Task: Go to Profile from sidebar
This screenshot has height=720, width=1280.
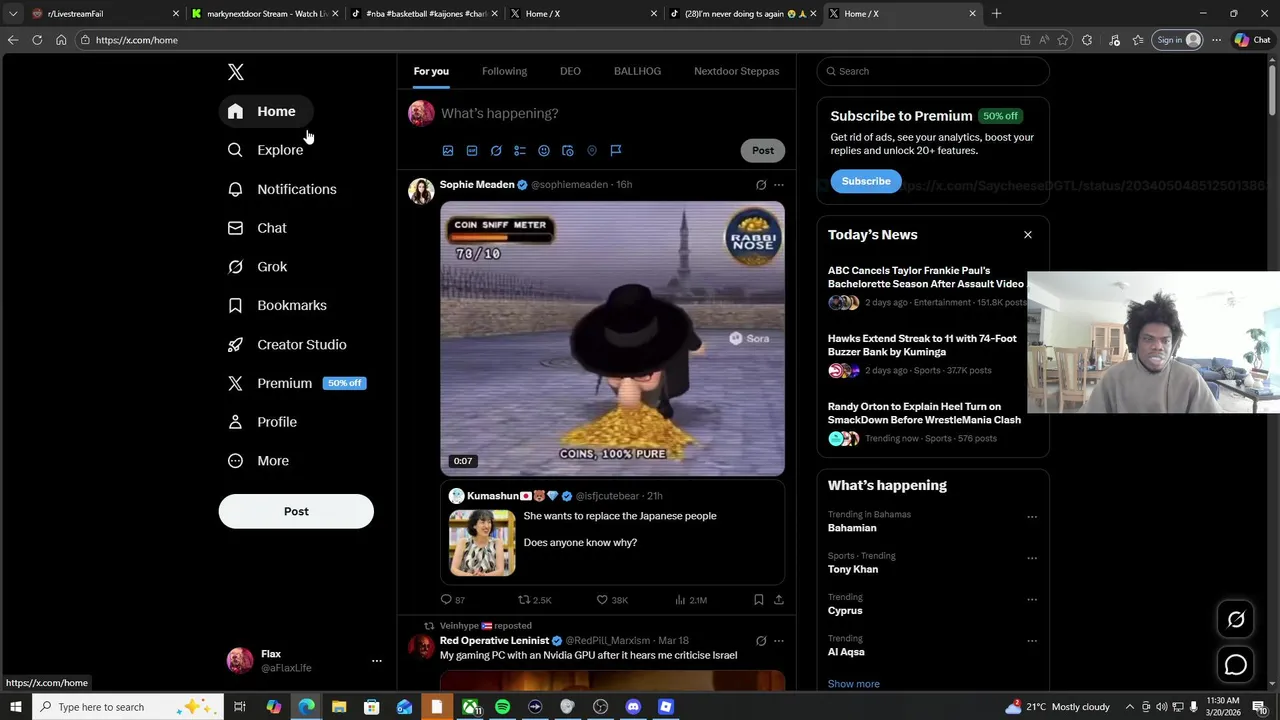Action: point(262,422)
